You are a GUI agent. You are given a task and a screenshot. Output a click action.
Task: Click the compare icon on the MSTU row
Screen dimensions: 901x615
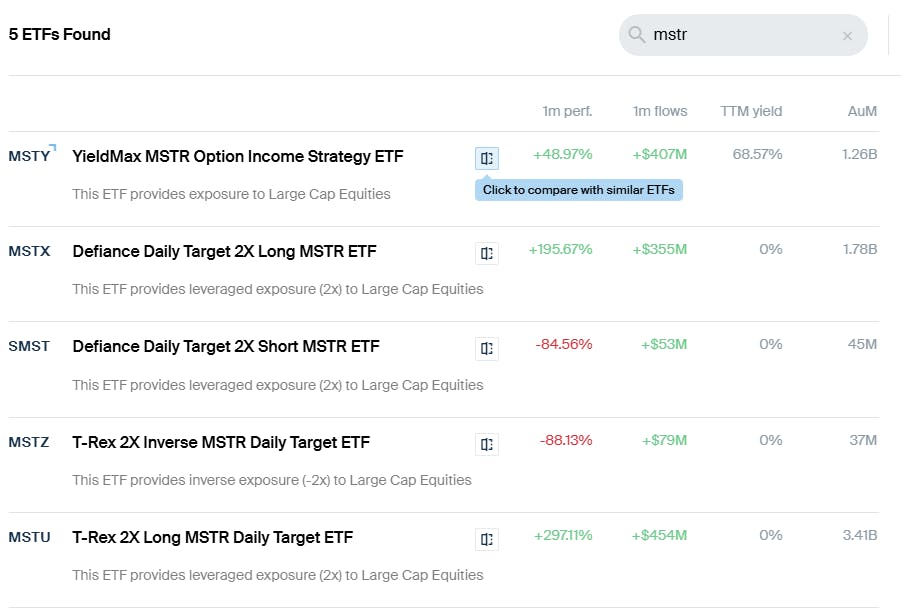point(487,538)
